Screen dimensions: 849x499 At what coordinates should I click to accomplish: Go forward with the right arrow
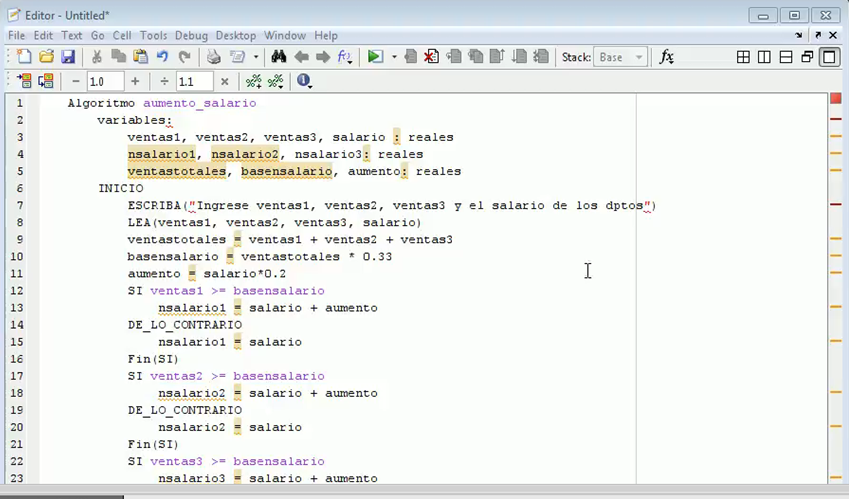click(323, 57)
